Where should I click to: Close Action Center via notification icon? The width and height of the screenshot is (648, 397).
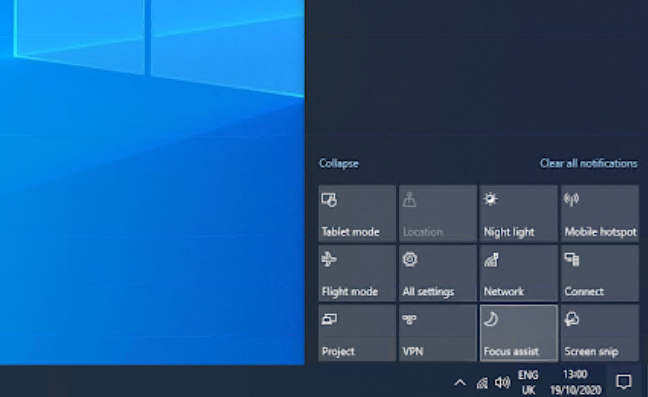coord(624,382)
